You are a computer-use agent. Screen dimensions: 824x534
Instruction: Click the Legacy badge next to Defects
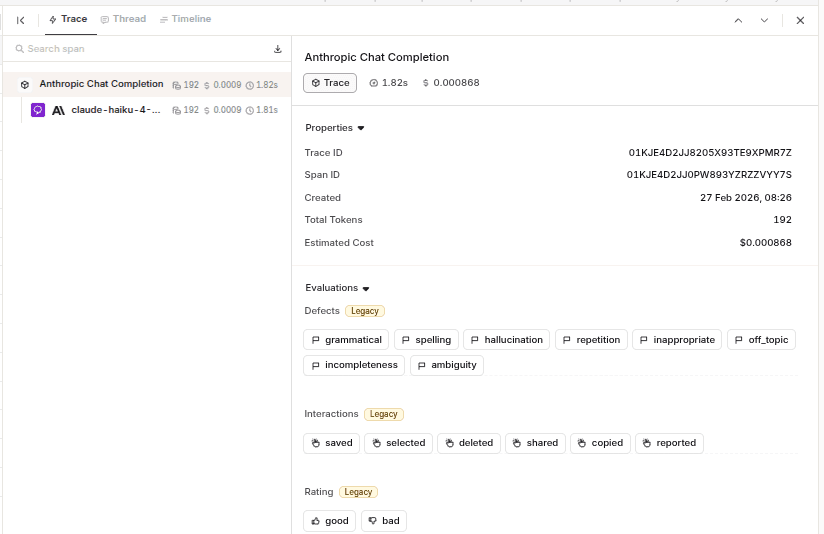[365, 311]
